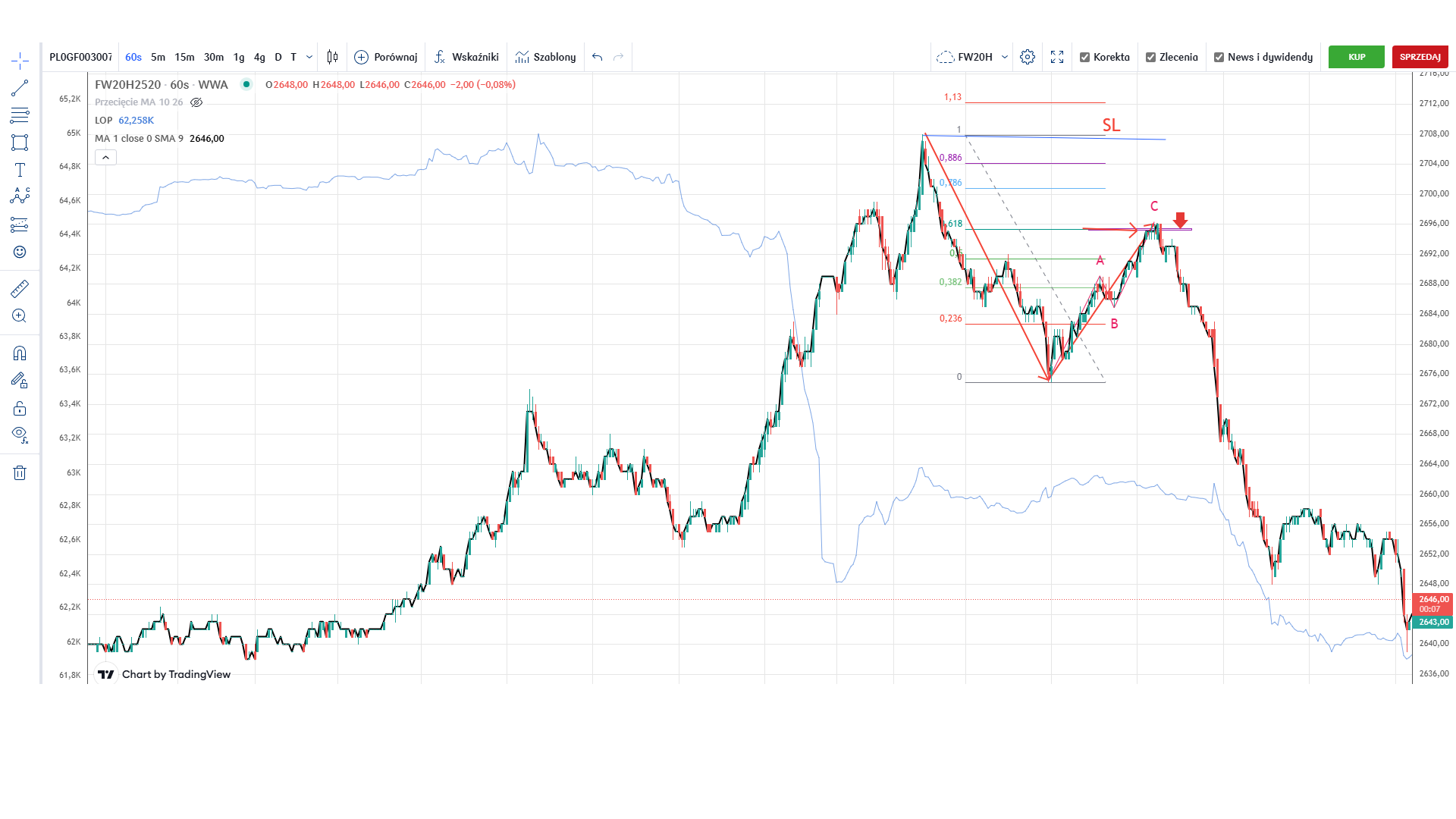Image resolution: width=1456 pixels, height=819 pixels.
Task: Open chart settings gear
Action: pyautogui.click(x=1028, y=57)
